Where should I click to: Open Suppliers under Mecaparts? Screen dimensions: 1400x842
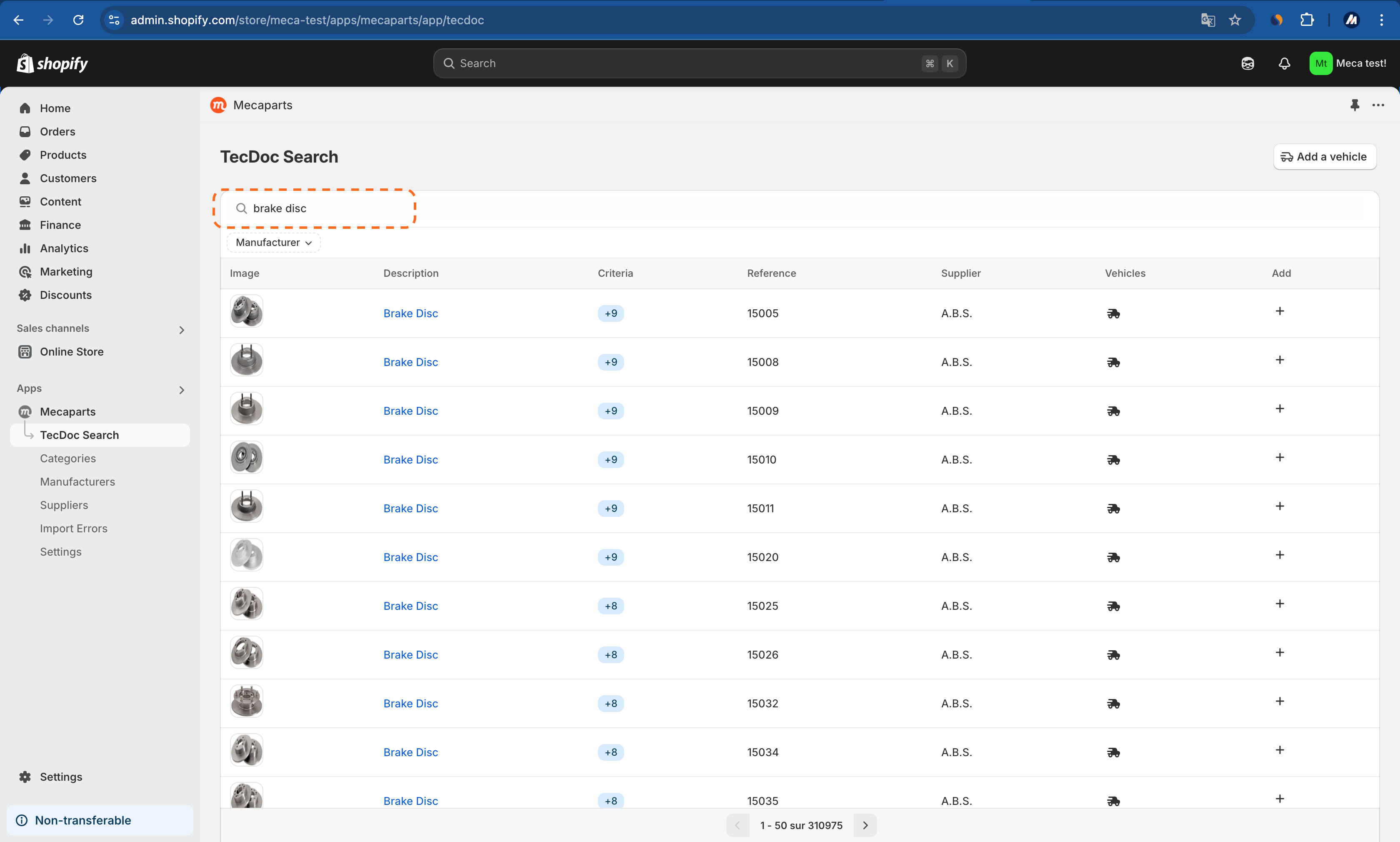click(x=64, y=505)
